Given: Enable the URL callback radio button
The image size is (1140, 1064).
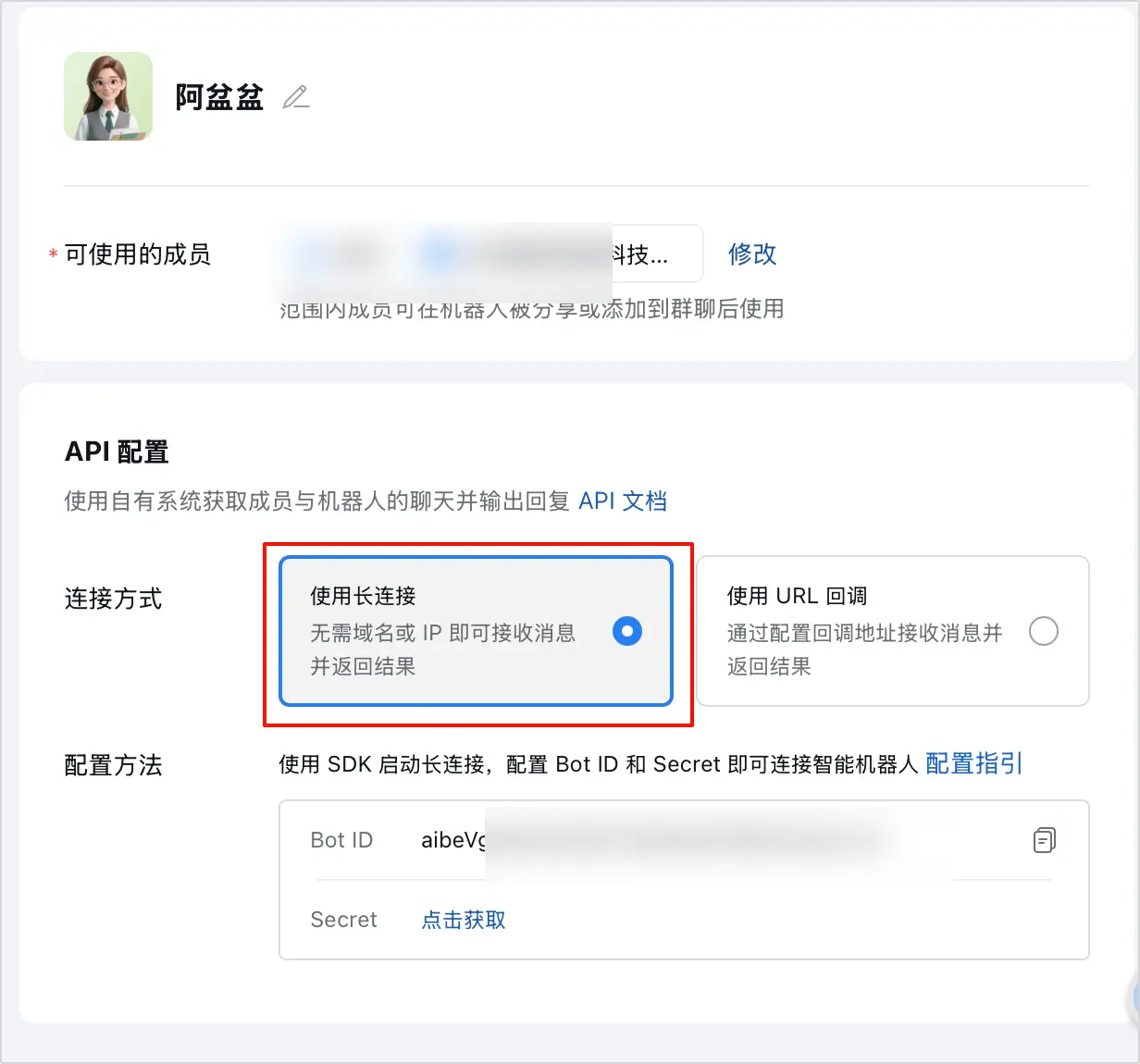Looking at the screenshot, I should coord(1044,631).
